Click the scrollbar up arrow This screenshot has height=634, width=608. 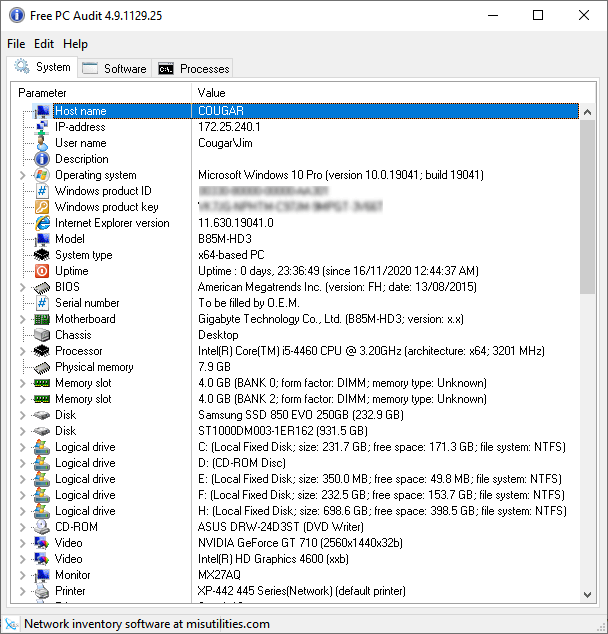tap(587, 112)
